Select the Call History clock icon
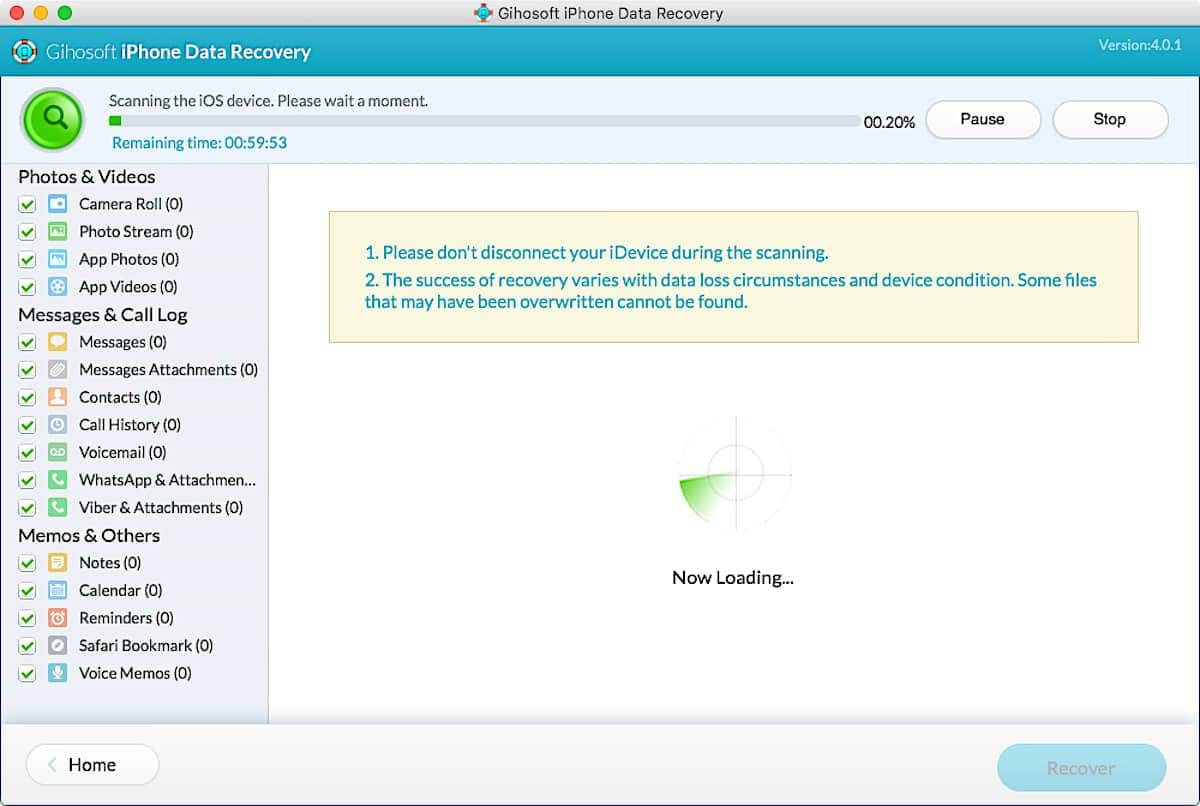The width and height of the screenshot is (1200, 806). [58, 425]
